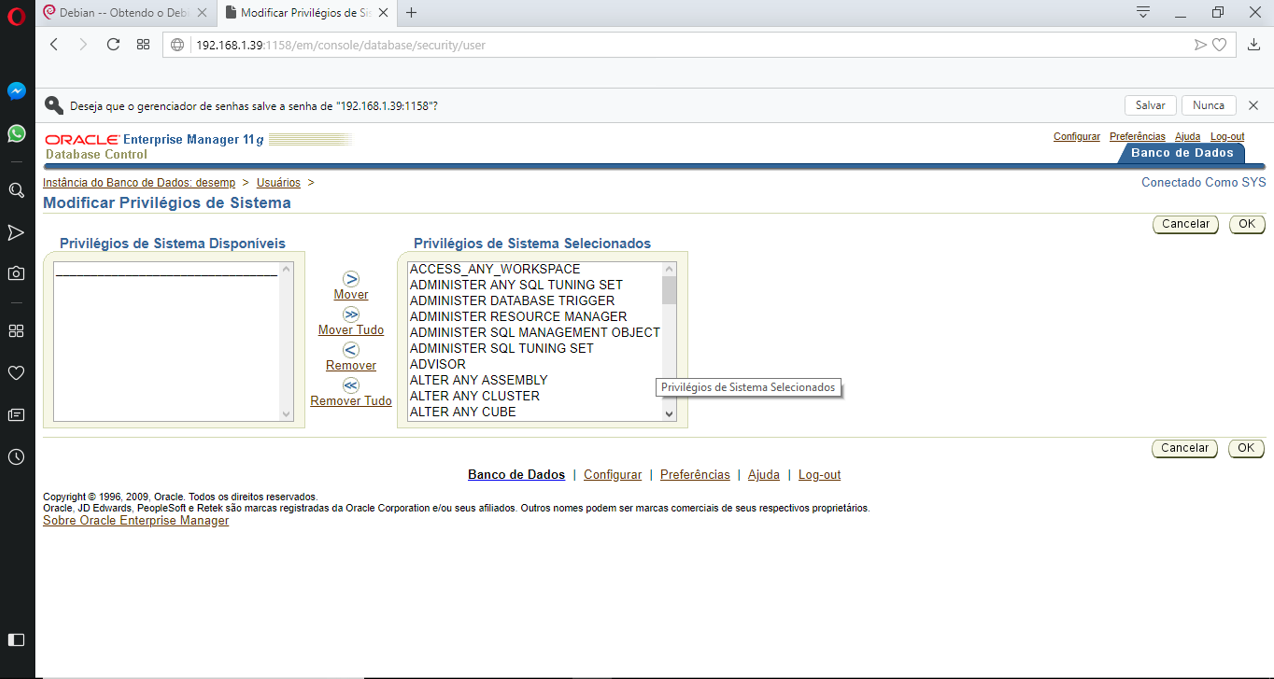The image size is (1274, 679).
Task: Switch to the Debian tab
Action: tap(126, 13)
